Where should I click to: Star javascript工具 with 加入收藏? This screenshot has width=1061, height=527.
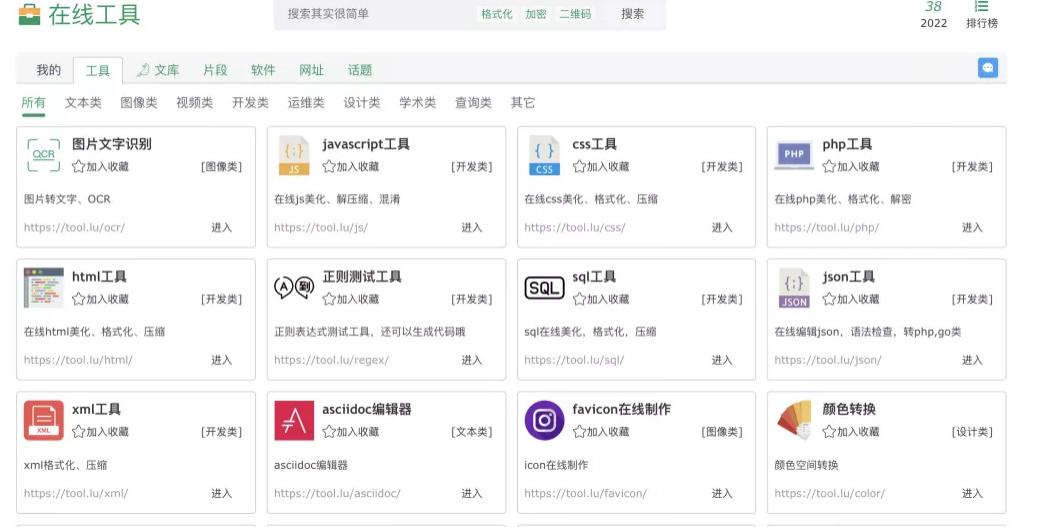pyautogui.click(x=351, y=166)
